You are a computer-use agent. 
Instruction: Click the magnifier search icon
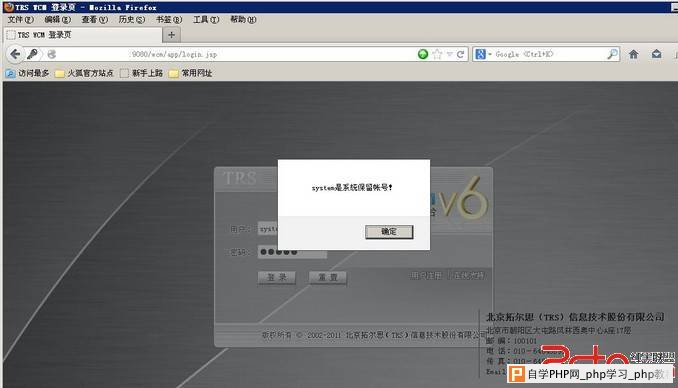coord(612,54)
